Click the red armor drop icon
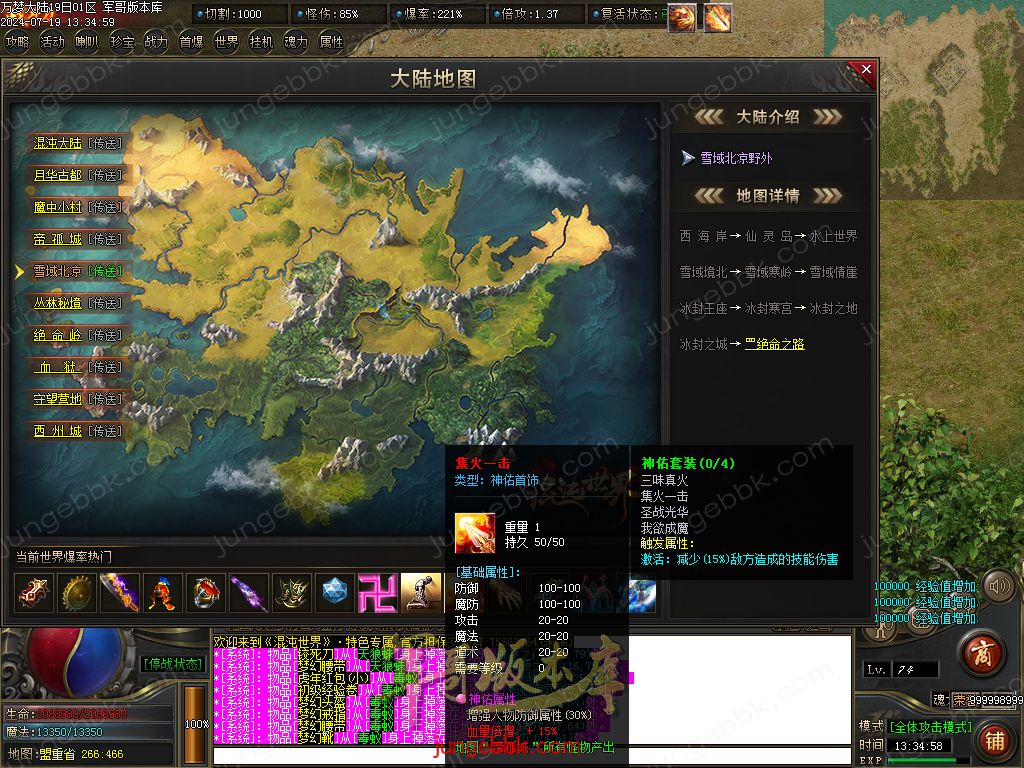This screenshot has width=1024, height=768. tap(34, 593)
